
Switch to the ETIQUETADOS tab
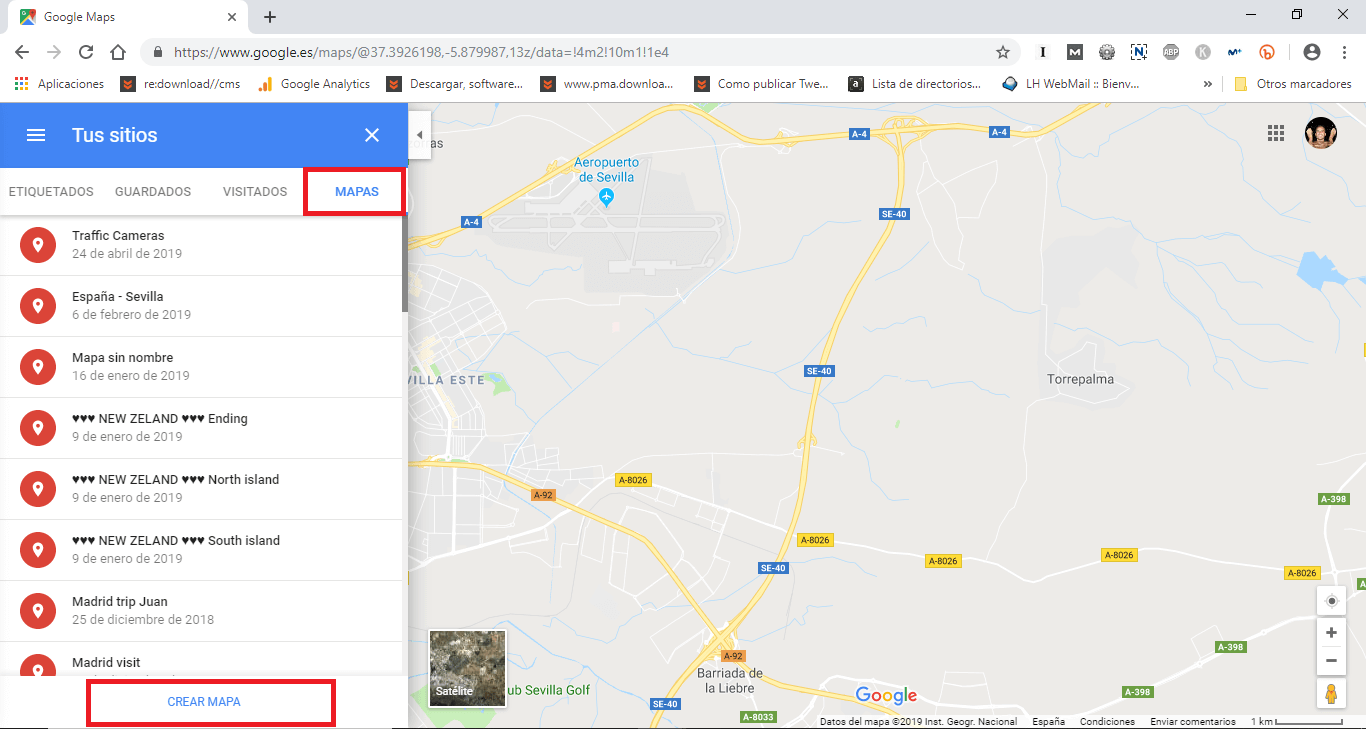tap(51, 192)
